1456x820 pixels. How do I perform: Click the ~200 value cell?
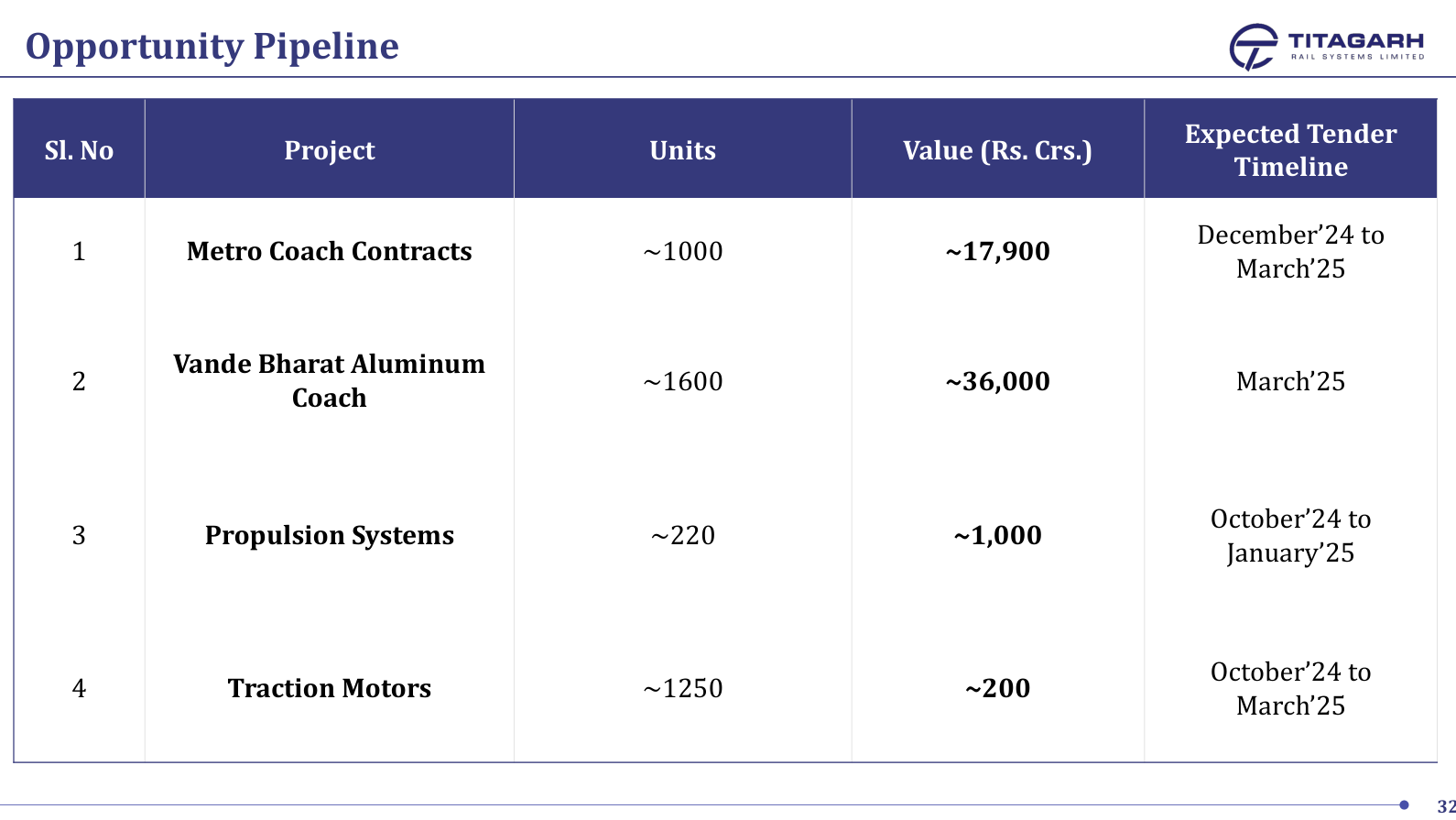point(997,688)
